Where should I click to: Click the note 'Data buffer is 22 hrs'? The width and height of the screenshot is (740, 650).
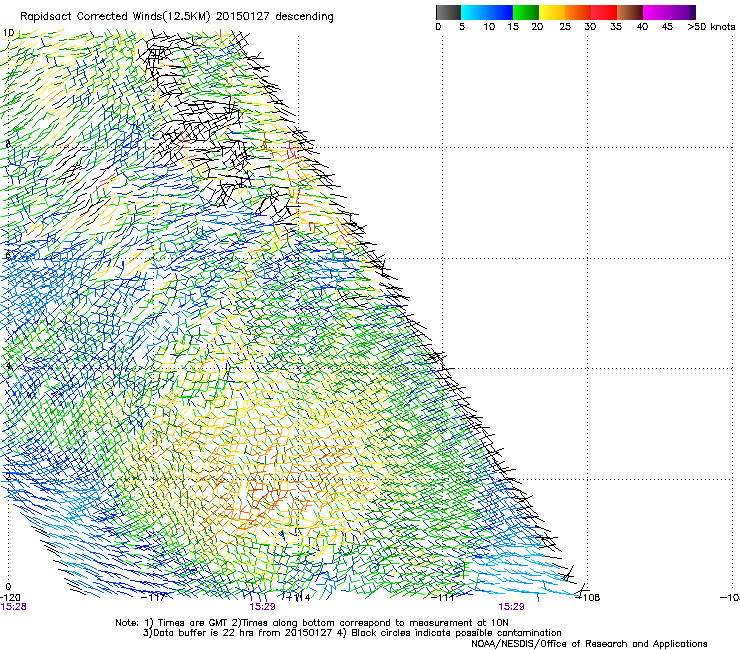(203, 633)
